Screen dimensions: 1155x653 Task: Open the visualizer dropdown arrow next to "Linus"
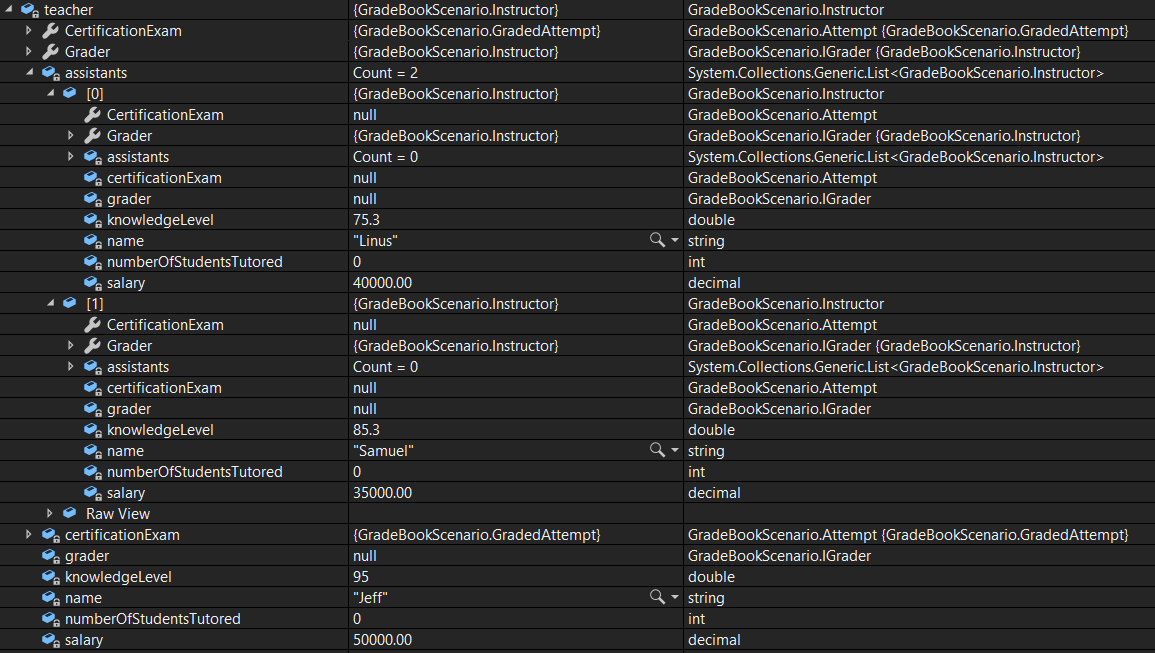pos(675,240)
